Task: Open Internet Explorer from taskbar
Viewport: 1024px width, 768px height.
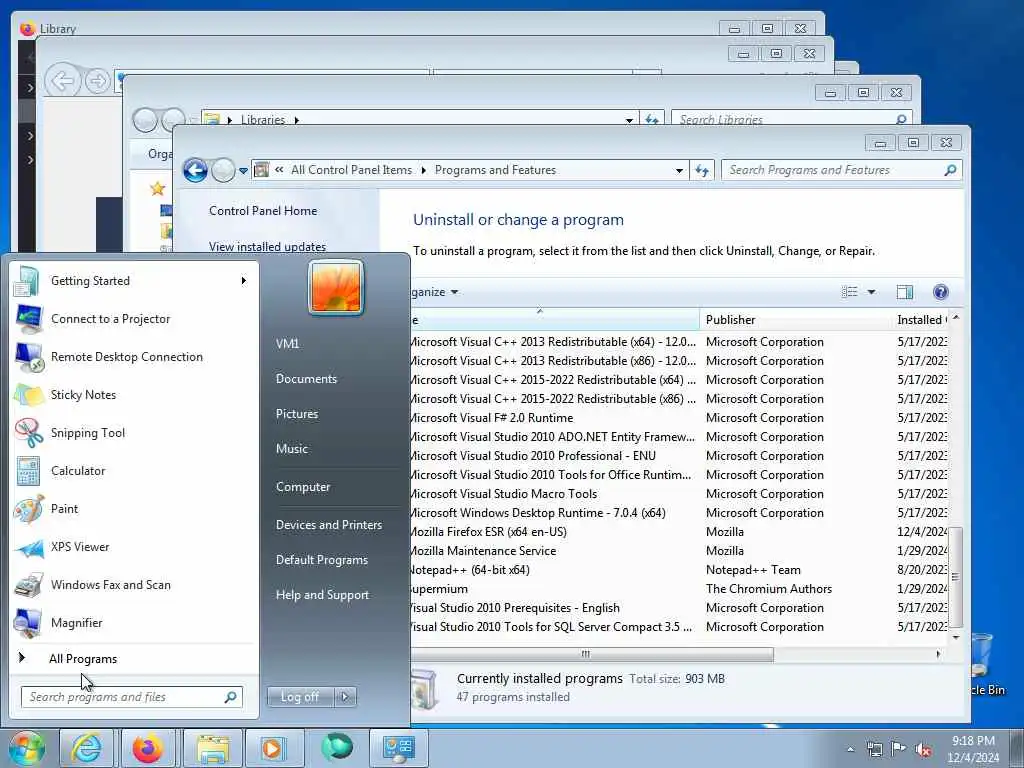Action: (x=86, y=748)
